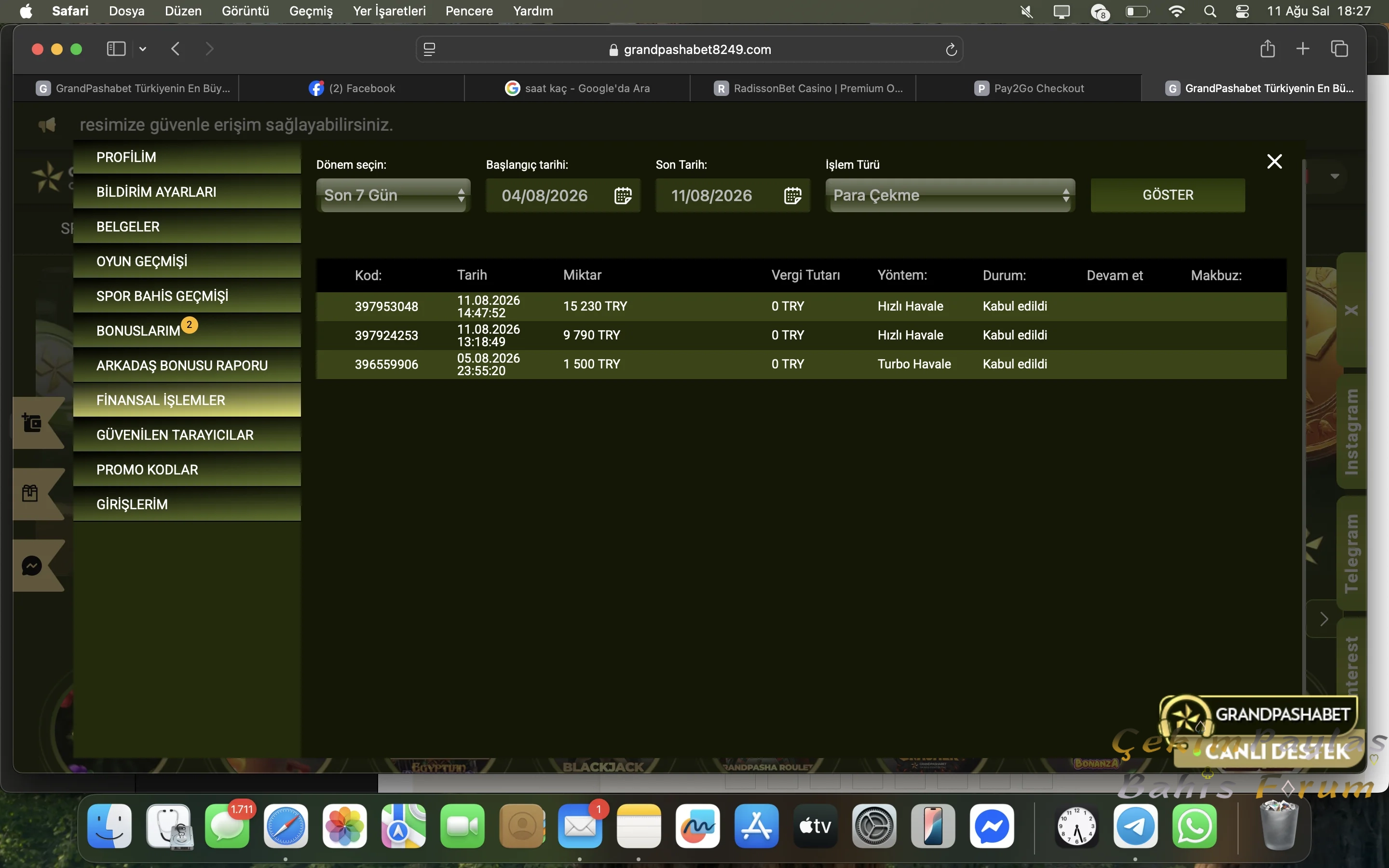
Task: Open the gift box side shortcut
Action: [x=30, y=493]
